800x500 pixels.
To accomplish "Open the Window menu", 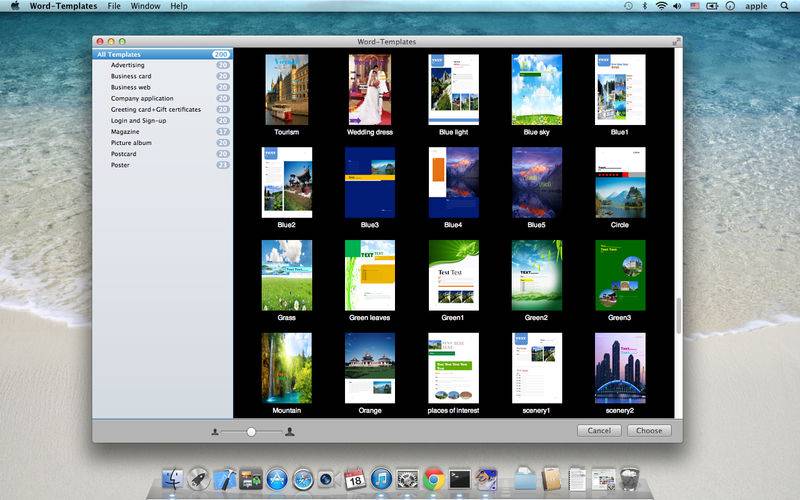I will click(x=145, y=6).
